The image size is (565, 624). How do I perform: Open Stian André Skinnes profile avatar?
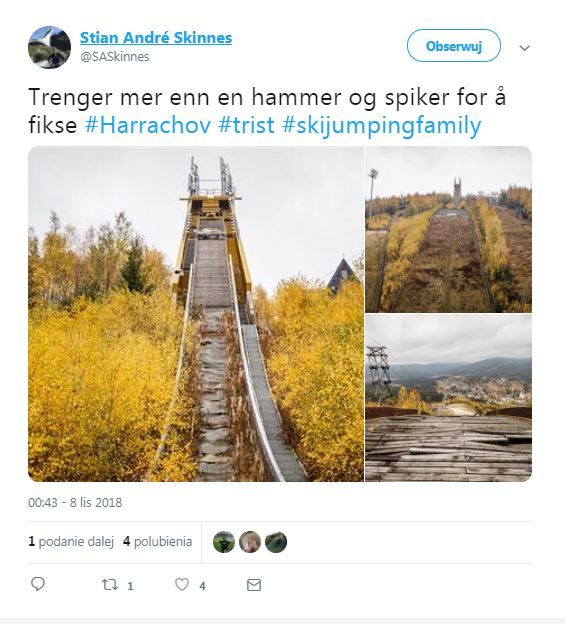tap(49, 47)
